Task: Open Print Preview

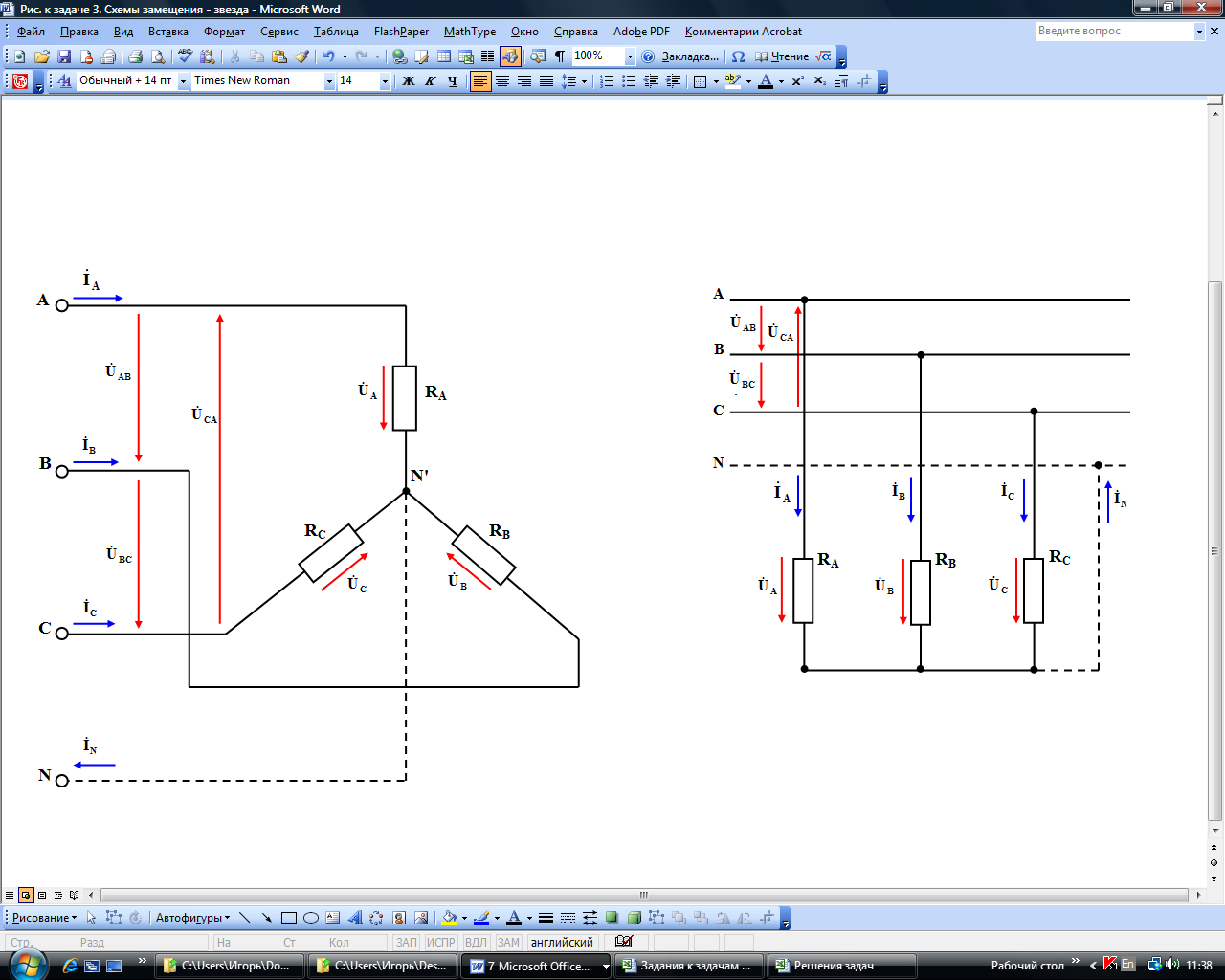Action: (158, 56)
